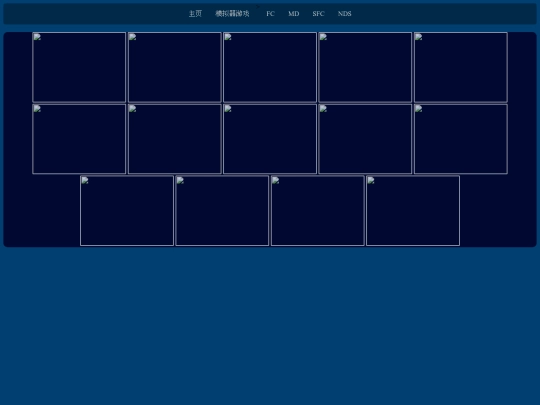Open third thumbnail in top row

[x=270, y=67]
